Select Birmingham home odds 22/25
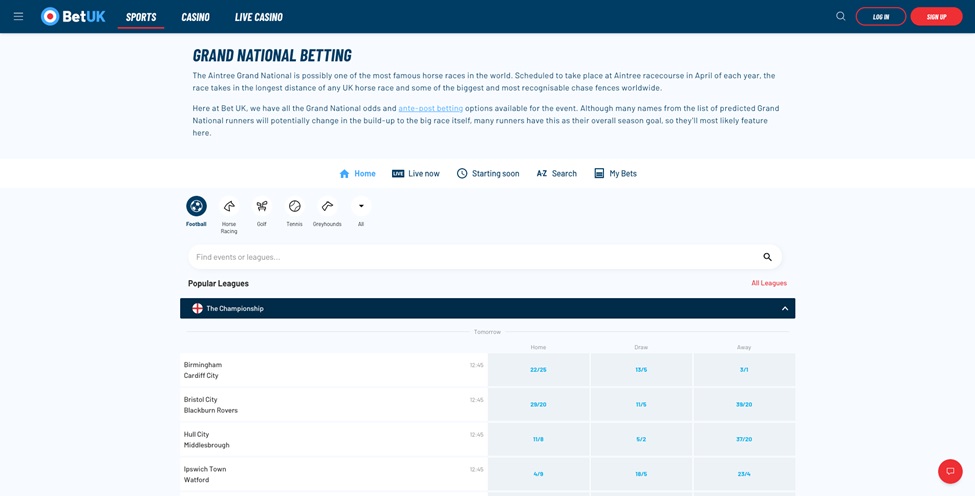Image resolution: width=975 pixels, height=496 pixels. click(x=538, y=370)
